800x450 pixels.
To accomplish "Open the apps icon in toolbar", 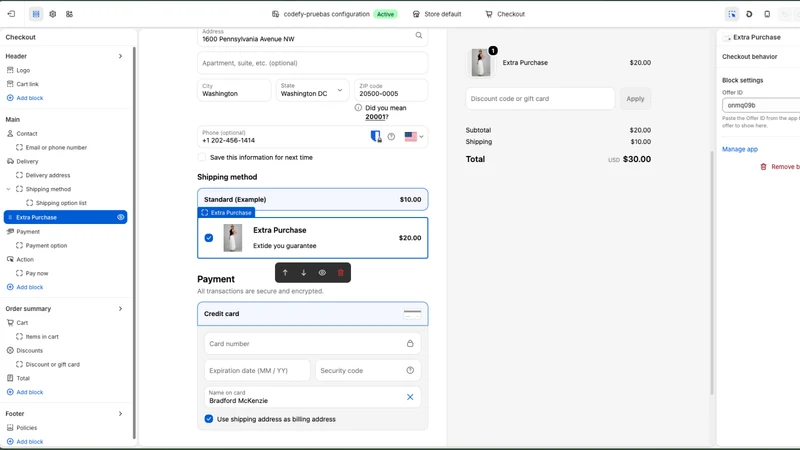I will click(x=69, y=14).
